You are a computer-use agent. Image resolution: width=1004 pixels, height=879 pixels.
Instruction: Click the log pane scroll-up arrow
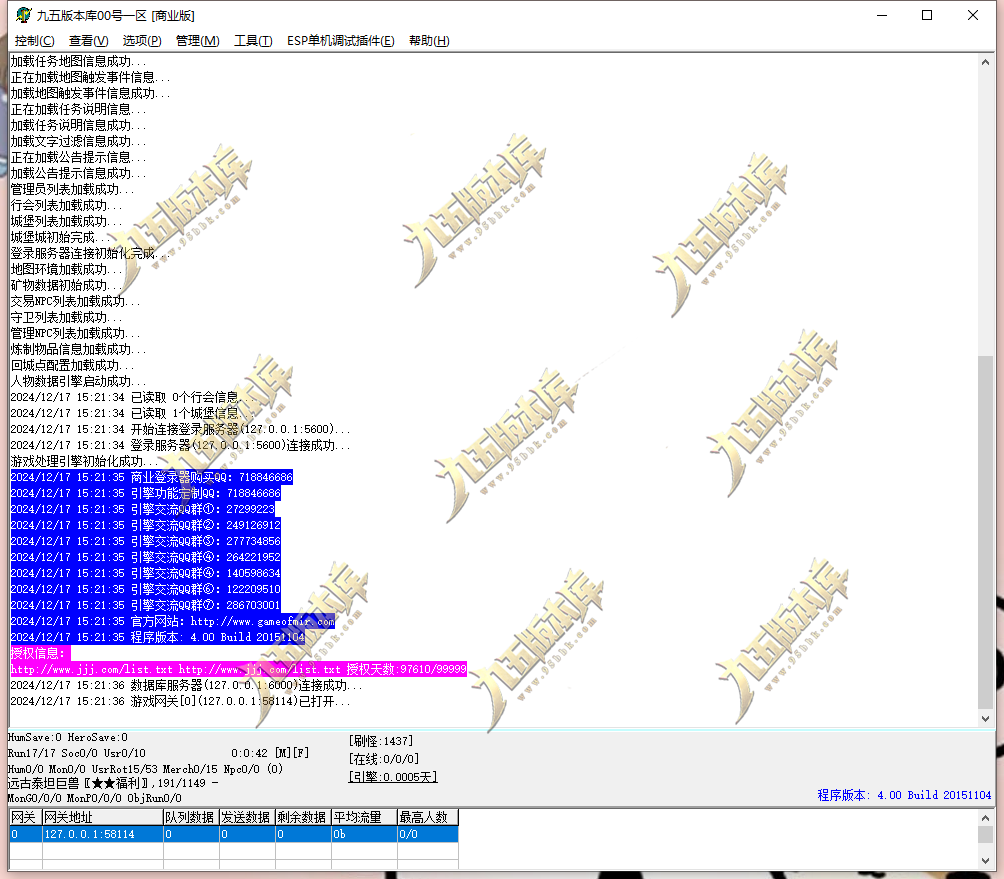985,62
